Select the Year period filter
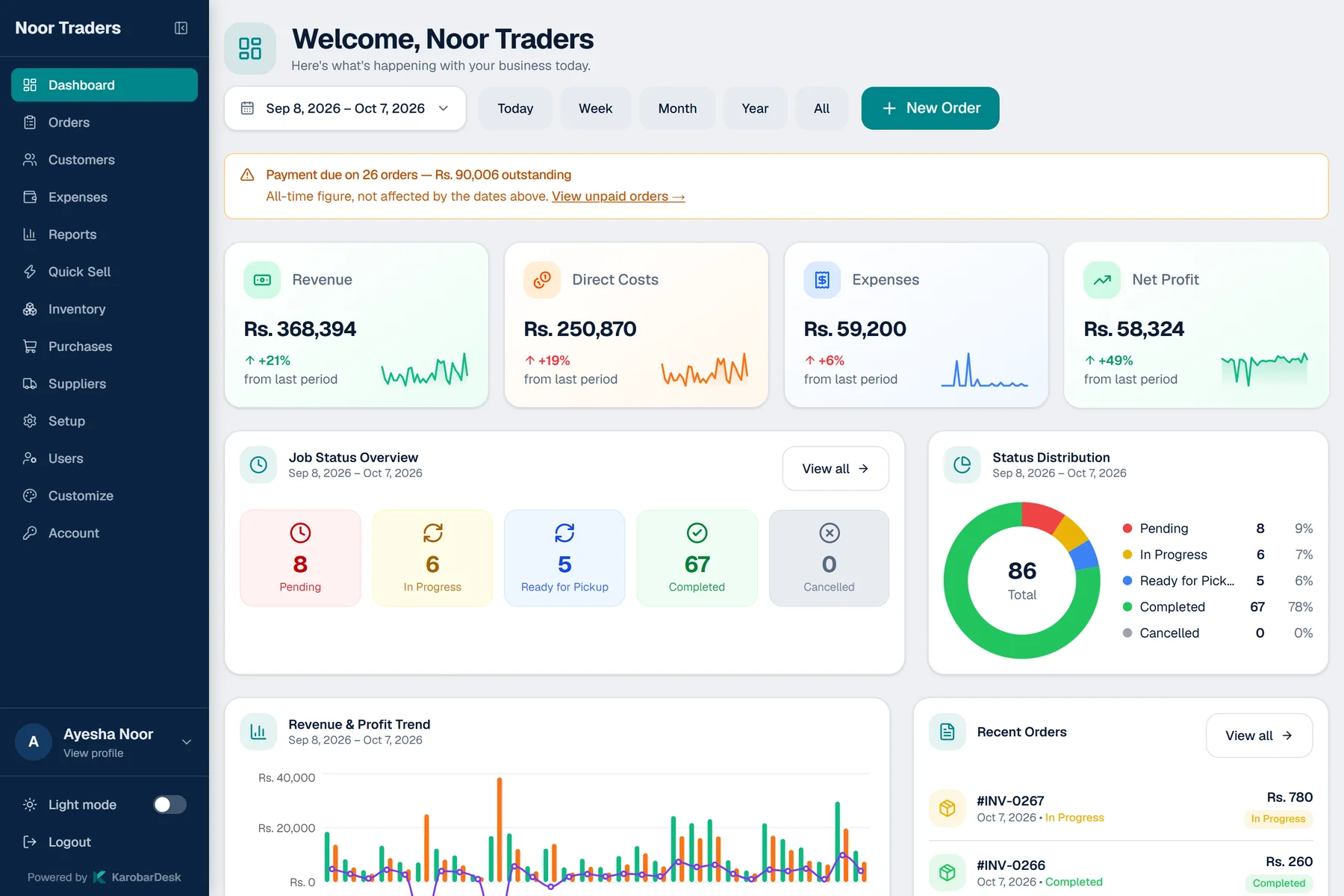 click(x=755, y=108)
